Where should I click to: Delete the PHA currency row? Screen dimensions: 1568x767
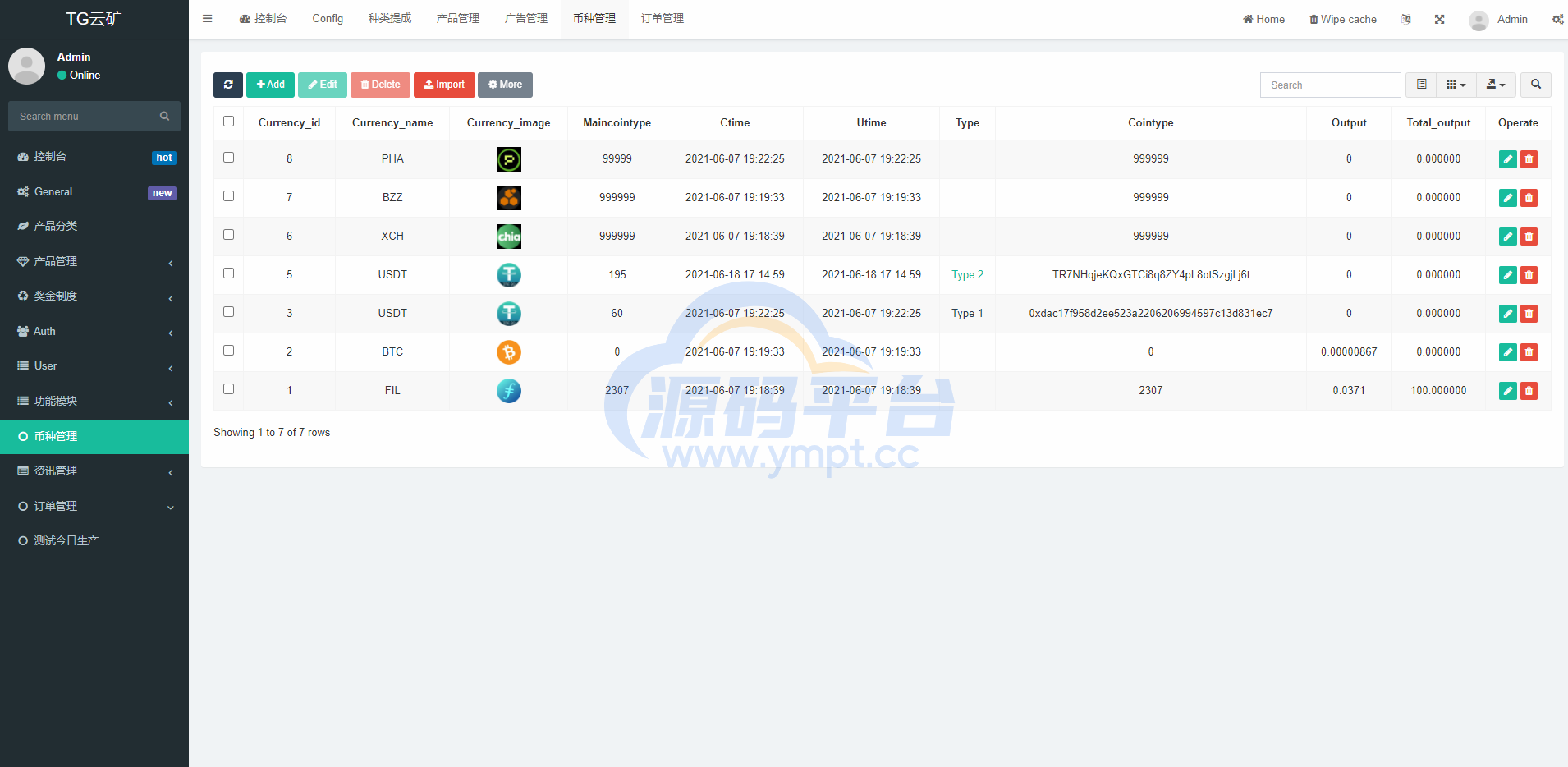1529,159
